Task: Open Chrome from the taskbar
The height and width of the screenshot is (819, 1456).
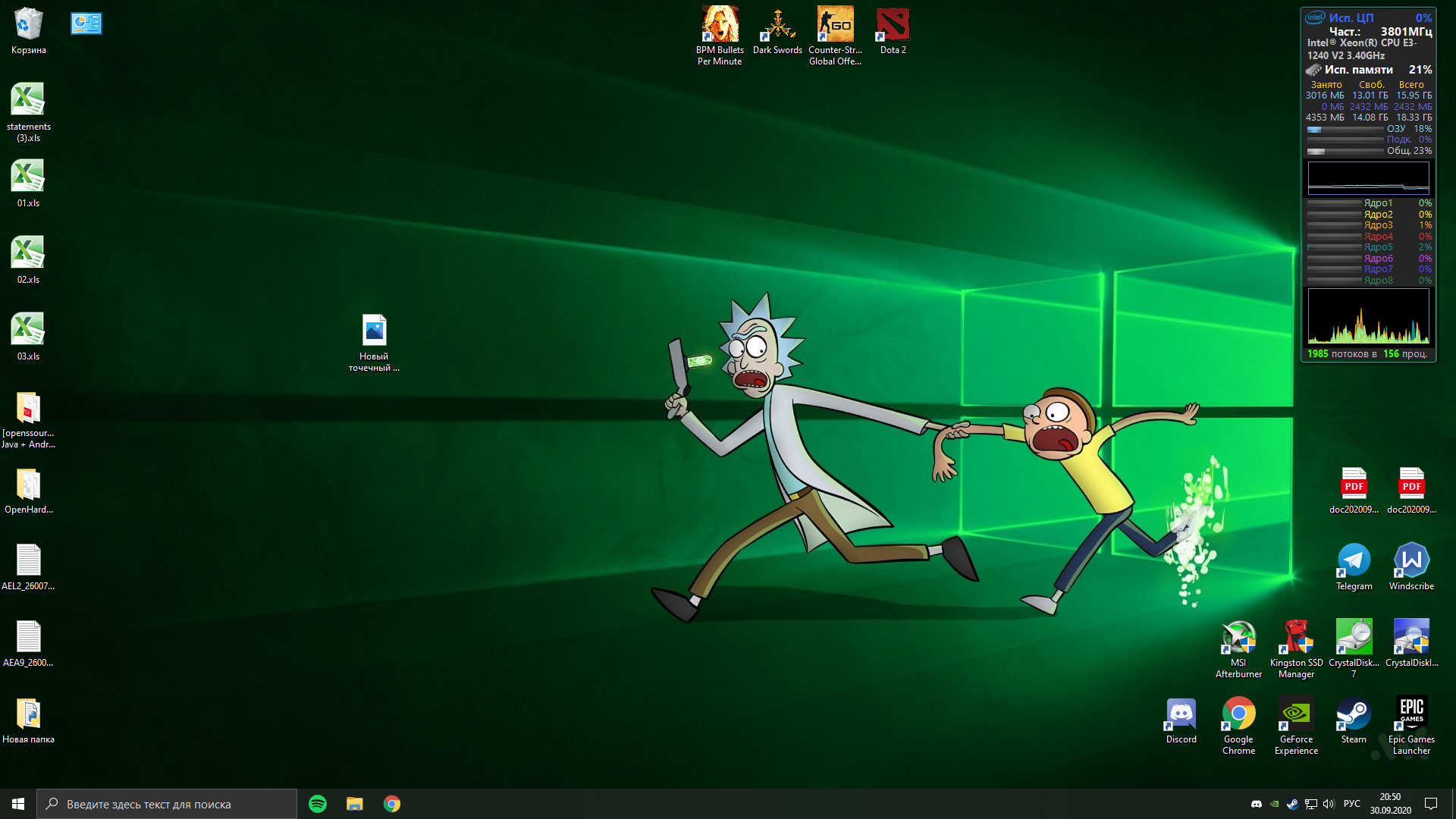Action: (x=392, y=804)
